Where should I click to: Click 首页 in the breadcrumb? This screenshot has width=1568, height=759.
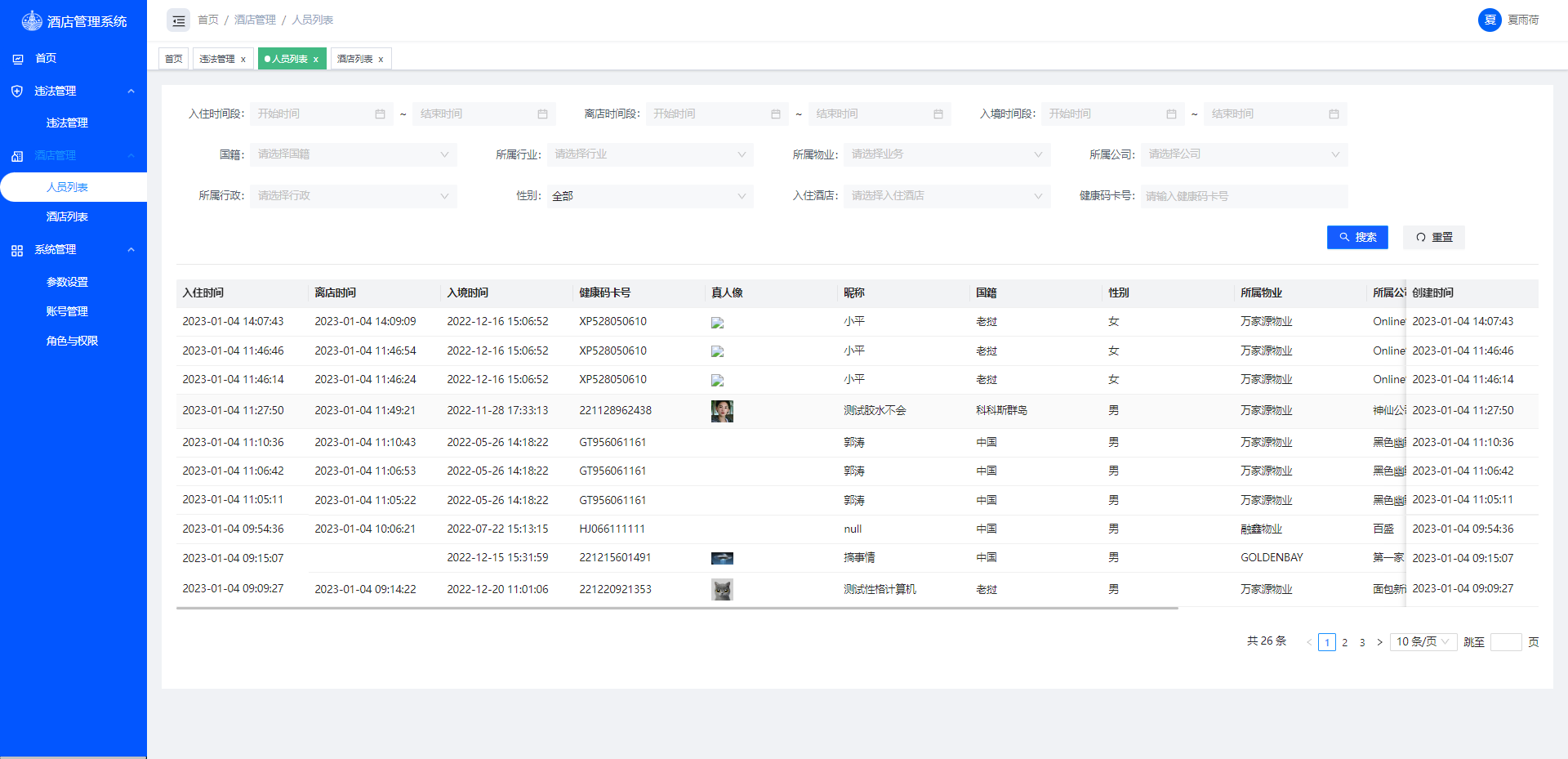coord(208,20)
